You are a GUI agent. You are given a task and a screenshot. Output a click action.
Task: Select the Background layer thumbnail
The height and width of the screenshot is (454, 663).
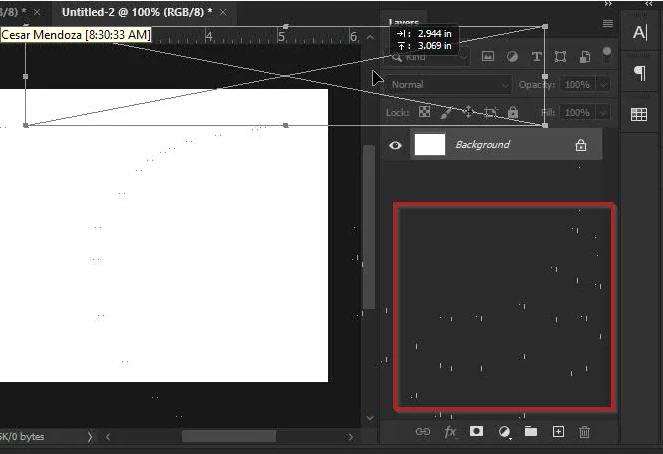pos(430,145)
